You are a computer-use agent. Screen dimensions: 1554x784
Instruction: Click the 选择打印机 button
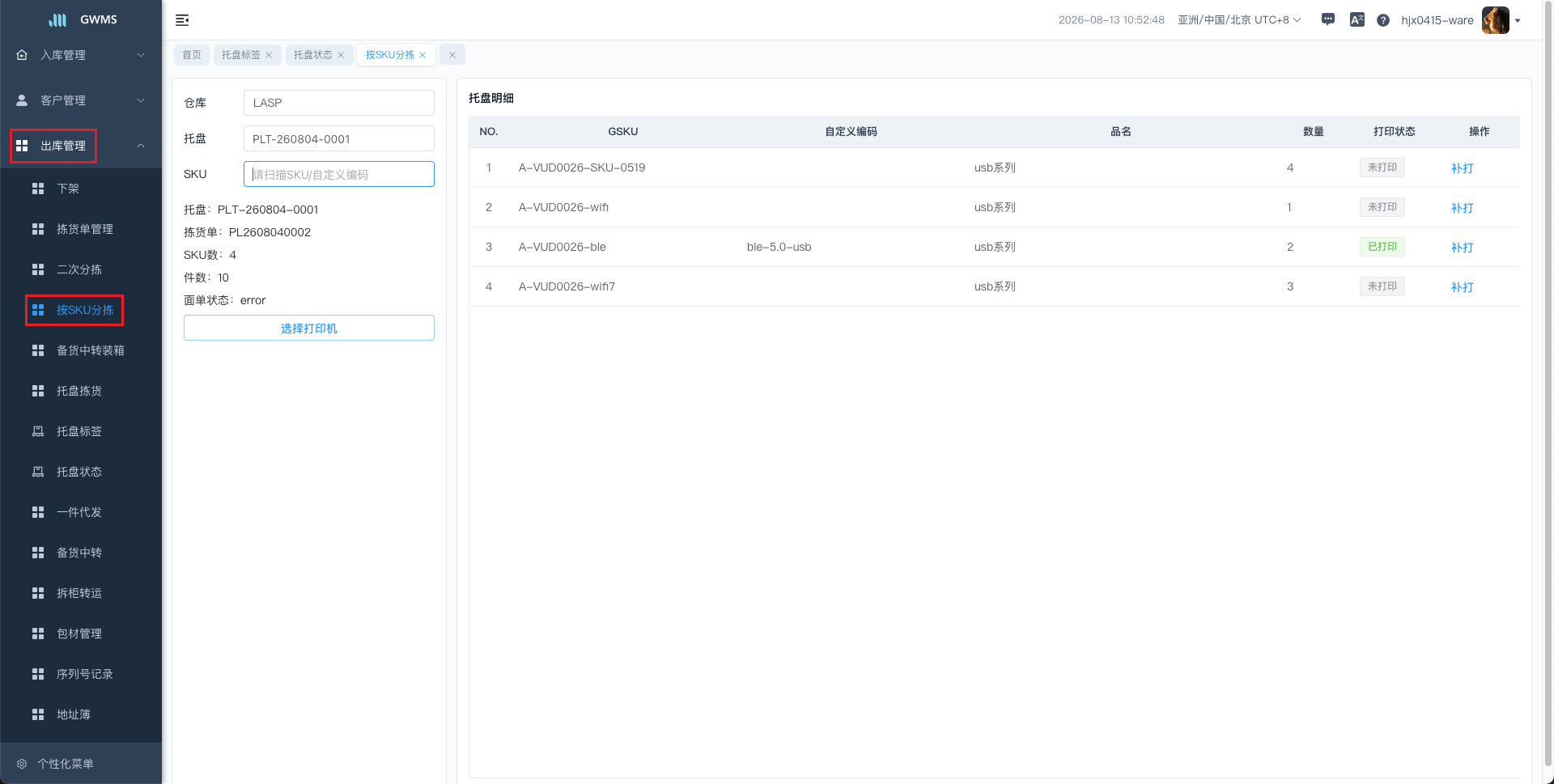coord(309,328)
